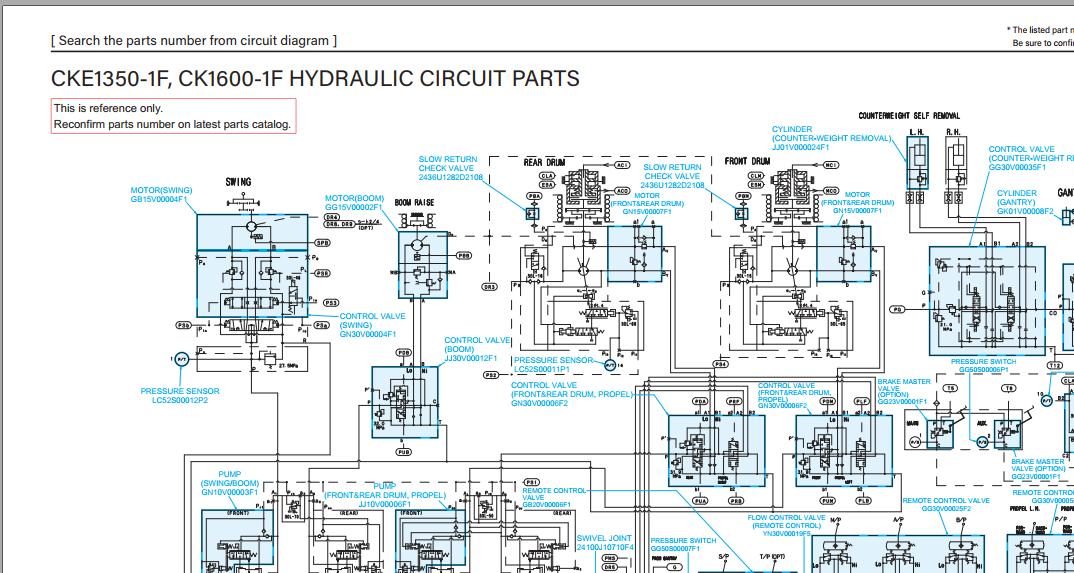Select the highlighted control valve block under PDA and PRP
Image resolution: width=1074 pixels, height=573 pixels.
click(716, 450)
